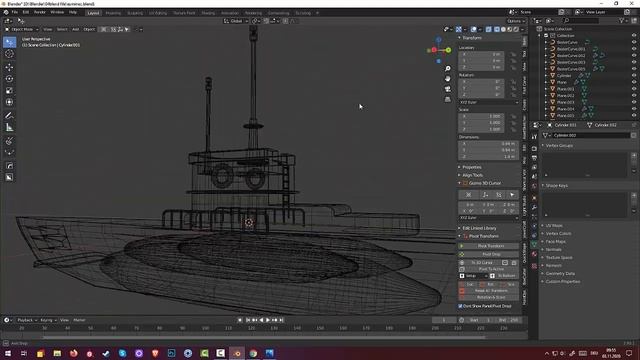Click the timeline horizontal scrollbar
The image size is (640, 360).
tap(264, 338)
